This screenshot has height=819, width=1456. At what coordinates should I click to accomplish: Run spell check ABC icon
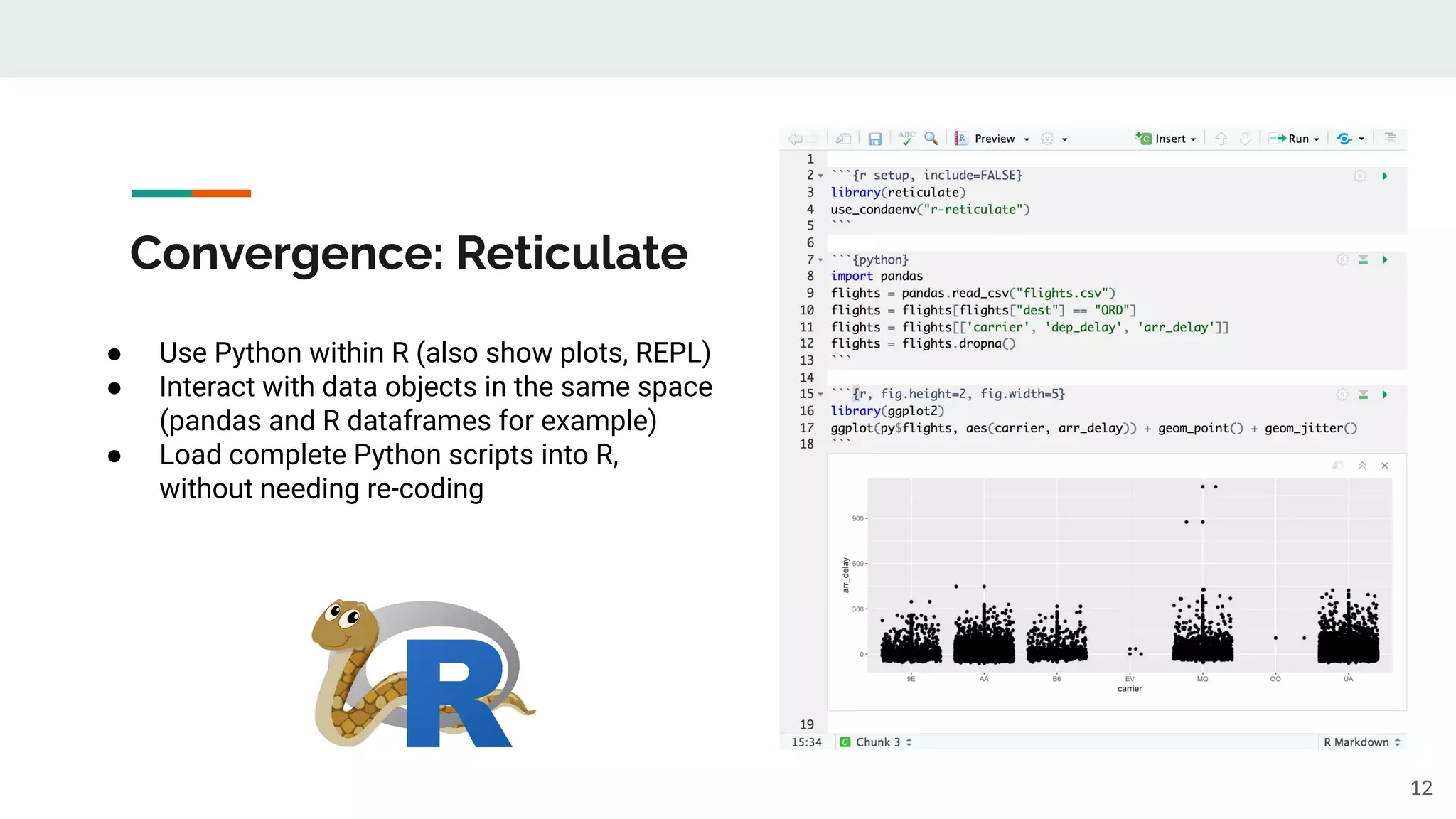point(906,138)
